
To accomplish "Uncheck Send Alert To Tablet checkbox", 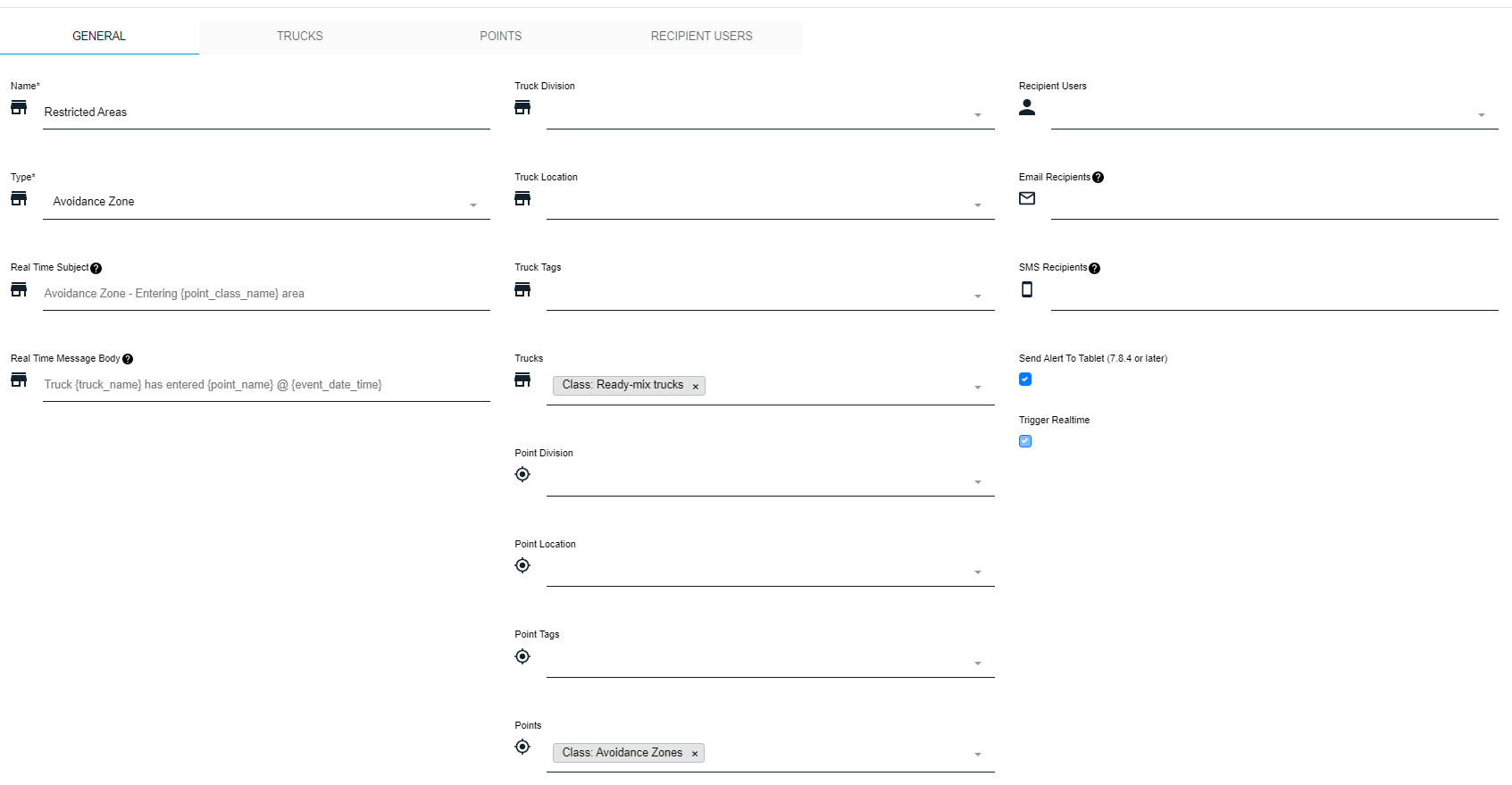I will click(1025, 380).
